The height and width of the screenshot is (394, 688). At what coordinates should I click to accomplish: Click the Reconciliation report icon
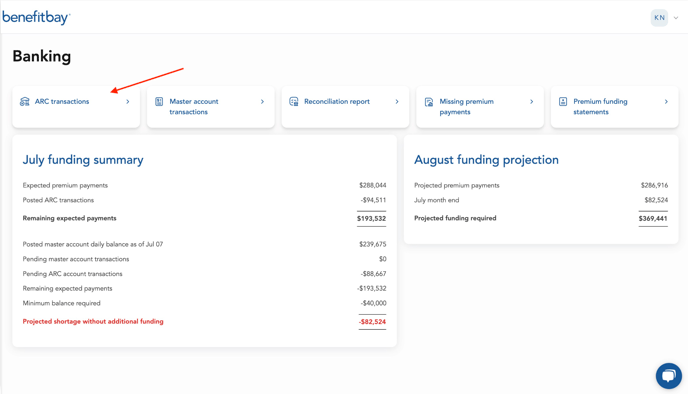294,101
